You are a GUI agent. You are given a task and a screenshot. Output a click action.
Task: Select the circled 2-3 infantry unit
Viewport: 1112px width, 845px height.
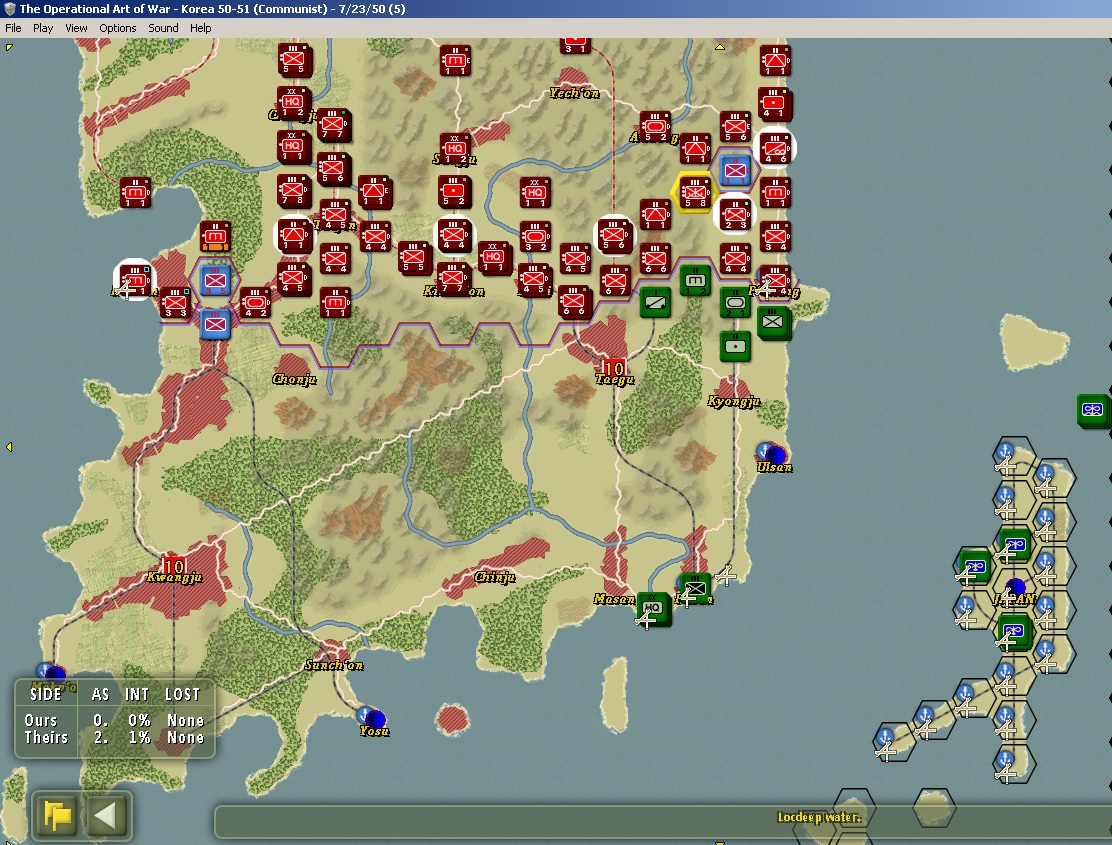point(735,214)
